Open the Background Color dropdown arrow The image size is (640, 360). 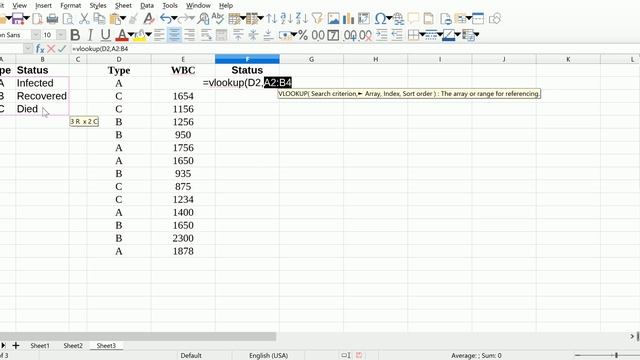149,35
